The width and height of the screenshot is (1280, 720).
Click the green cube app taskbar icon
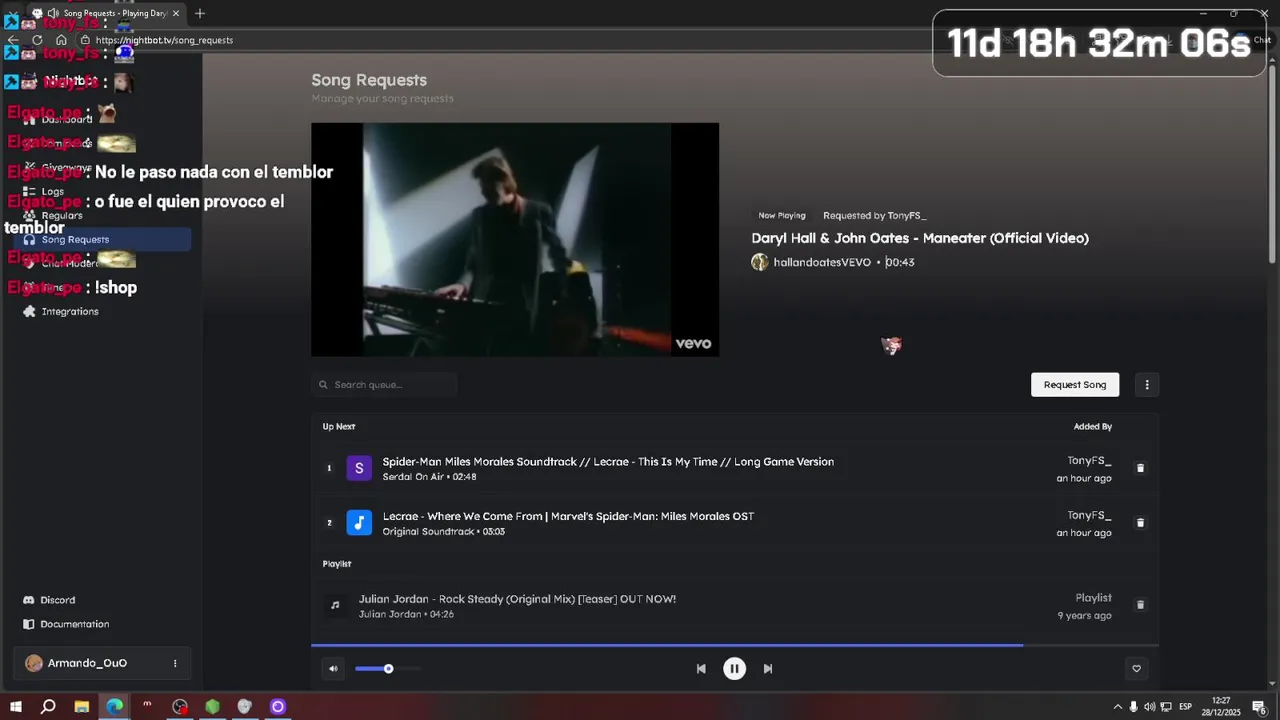point(212,707)
